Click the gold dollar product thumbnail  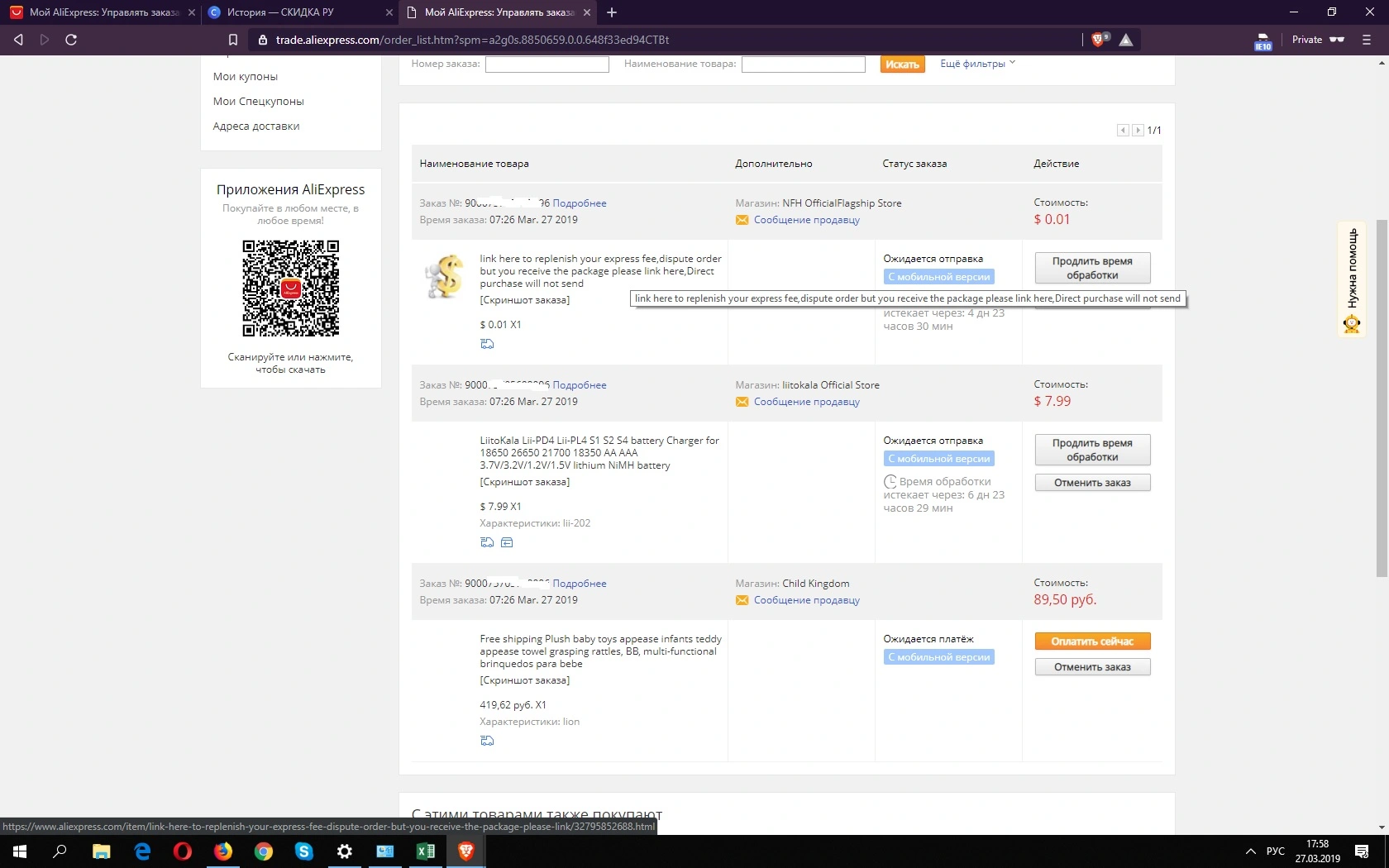[x=445, y=276]
